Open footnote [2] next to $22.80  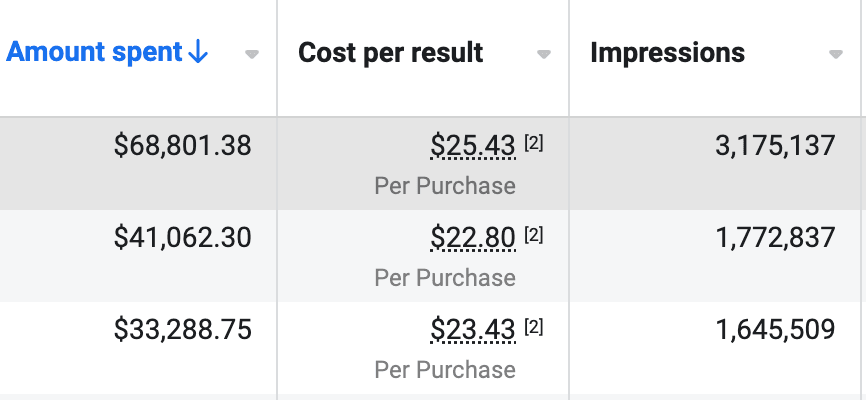coord(534,236)
